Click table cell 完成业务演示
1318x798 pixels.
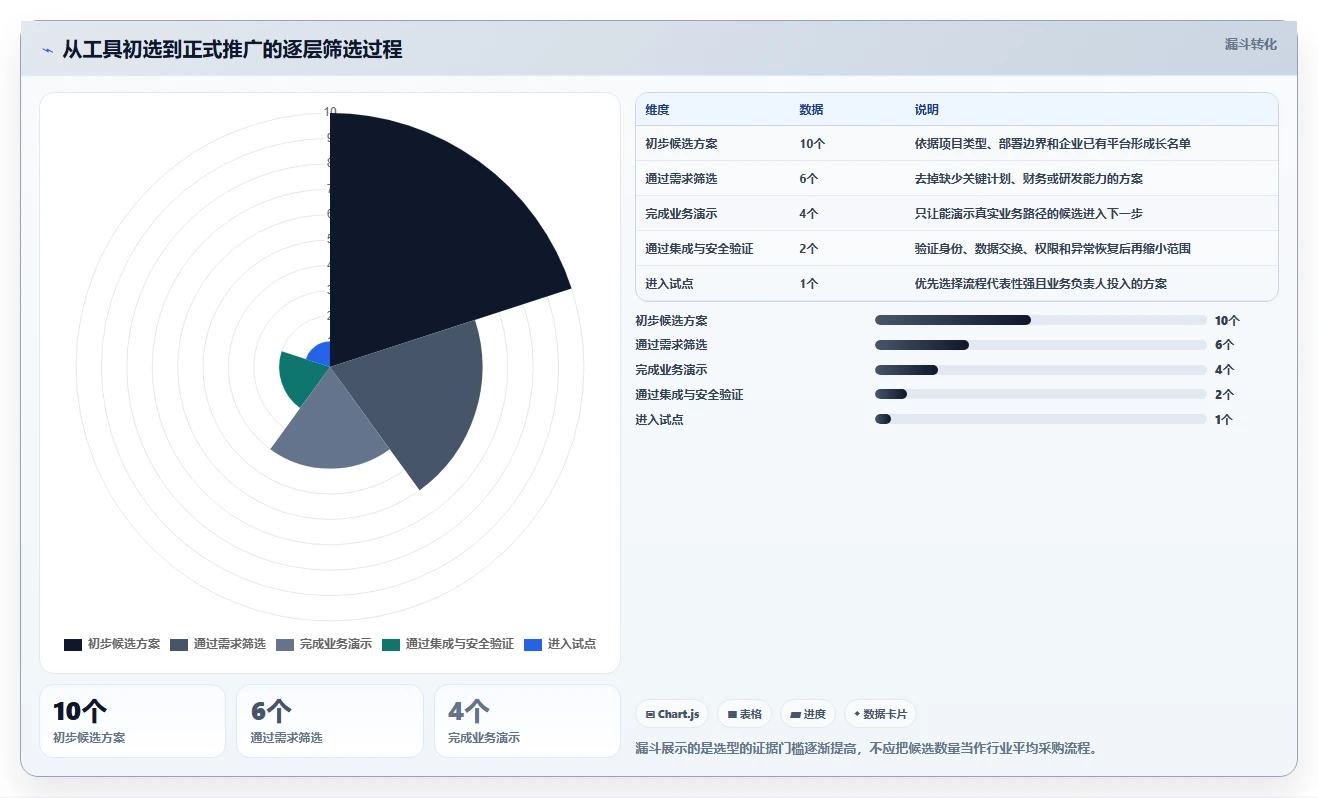point(681,214)
